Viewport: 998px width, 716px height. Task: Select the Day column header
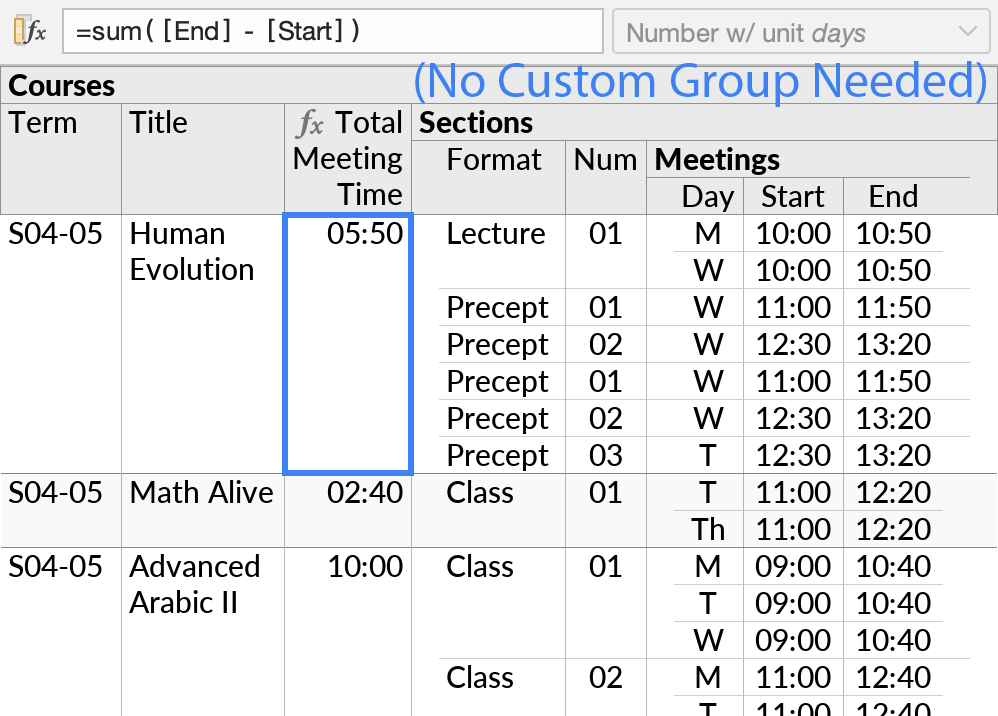(x=708, y=196)
